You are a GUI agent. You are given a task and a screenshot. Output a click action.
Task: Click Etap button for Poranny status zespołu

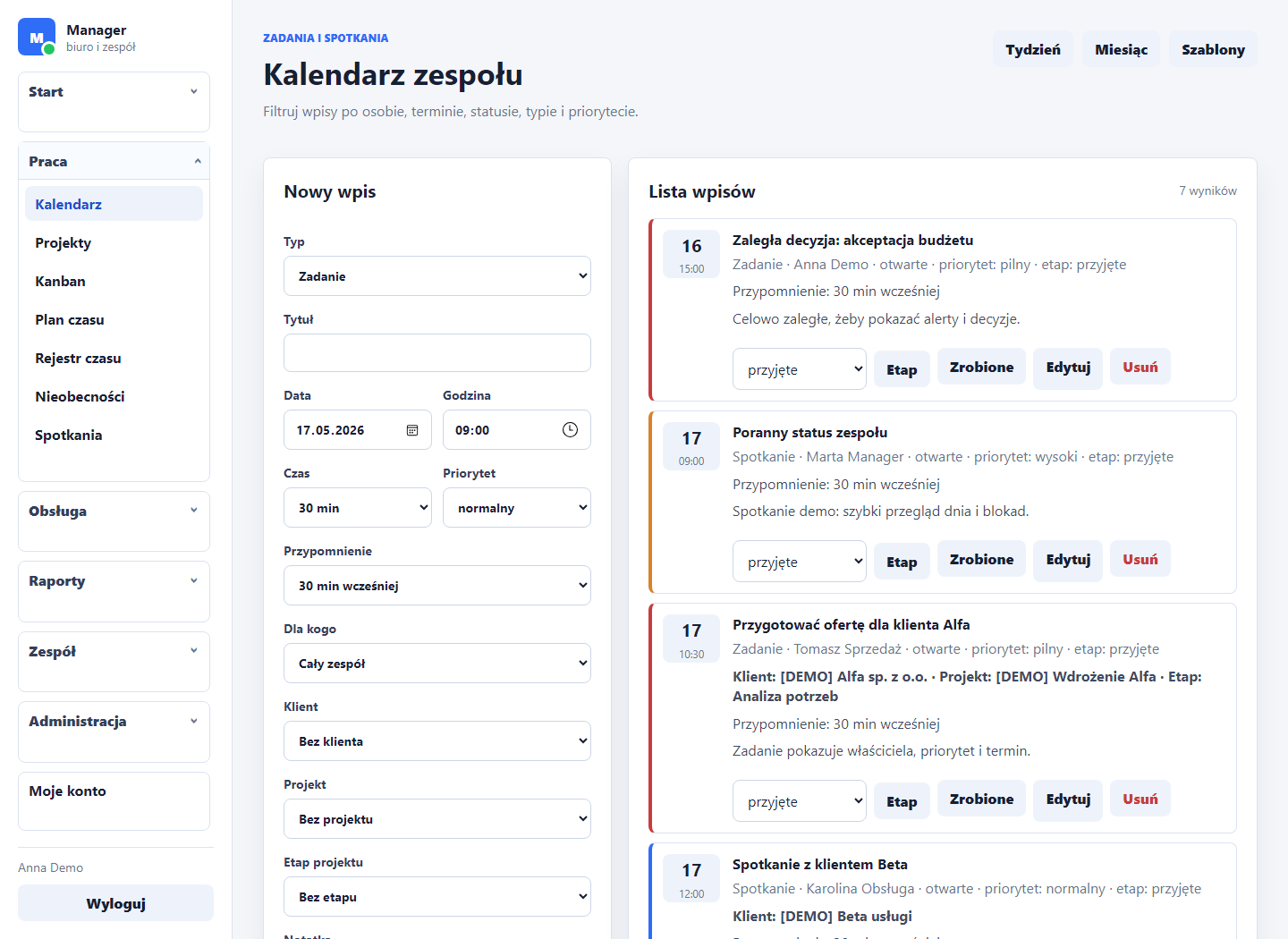pyautogui.click(x=902, y=562)
